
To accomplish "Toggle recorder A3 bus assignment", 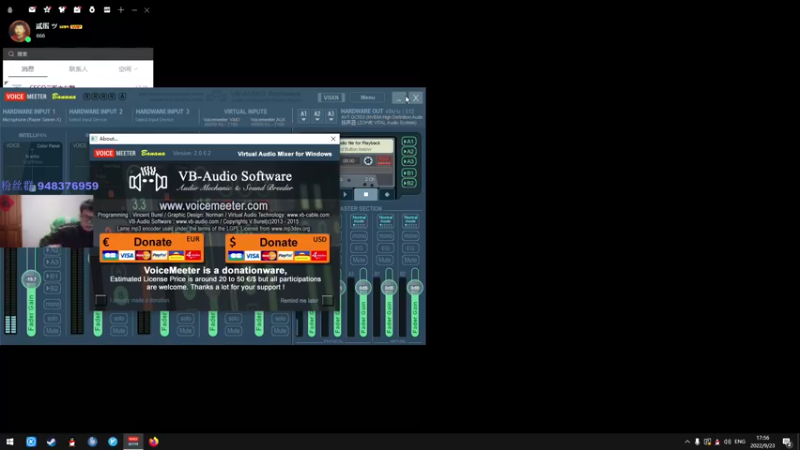I will 409,162.
